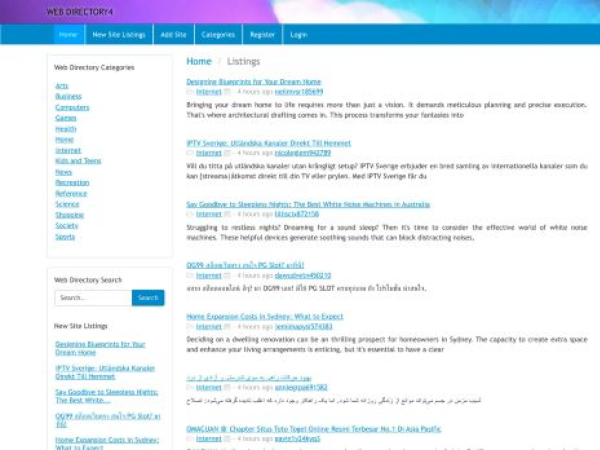
Task: Open Say Goodbye to Sleepless Nights in sidebar listings
Action: [x=107, y=396]
